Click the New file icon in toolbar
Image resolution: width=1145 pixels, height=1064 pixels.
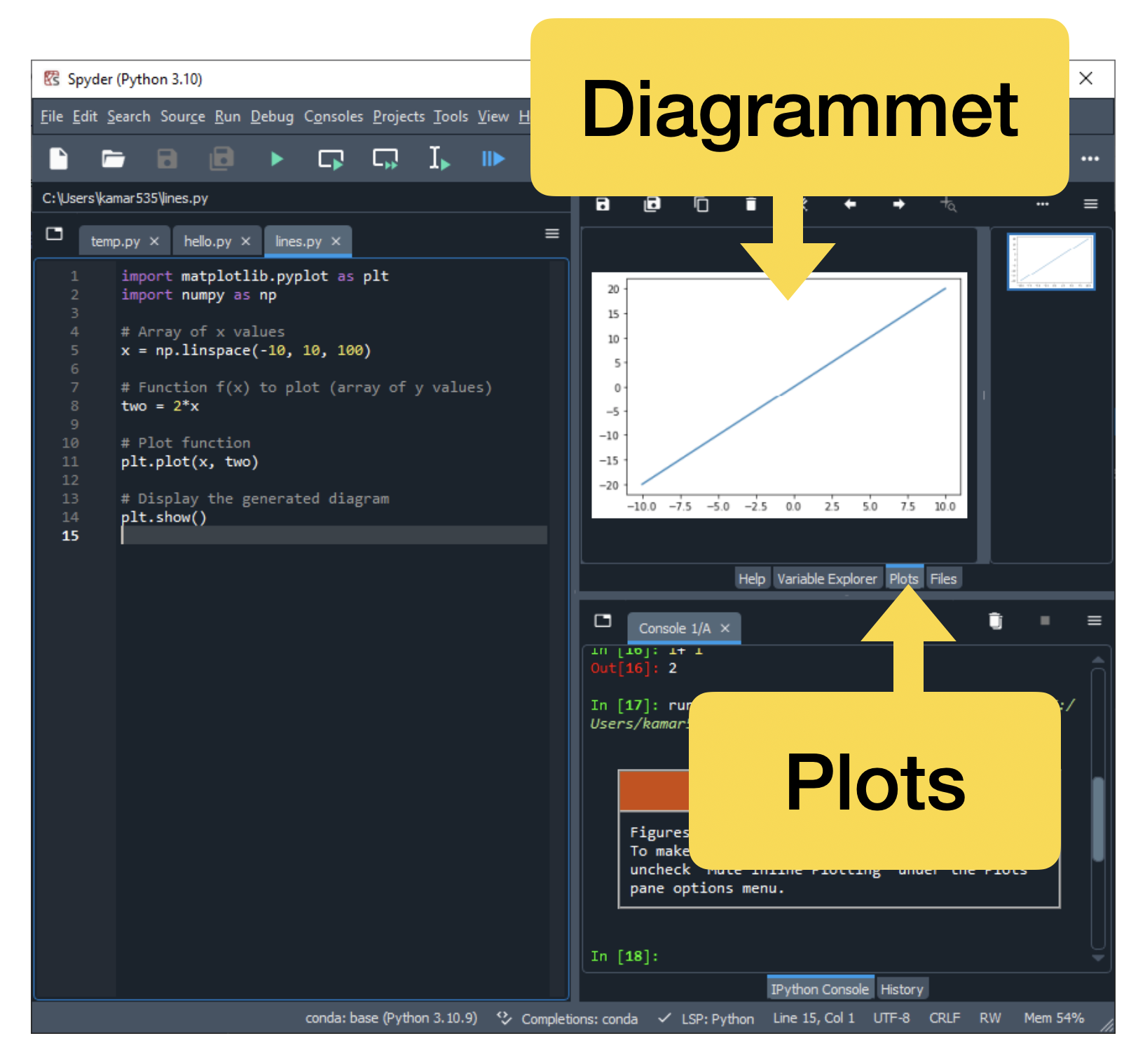coord(59,159)
